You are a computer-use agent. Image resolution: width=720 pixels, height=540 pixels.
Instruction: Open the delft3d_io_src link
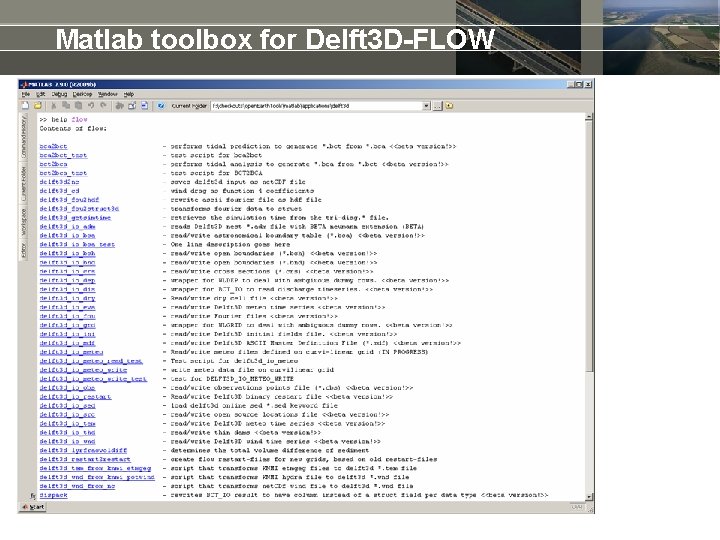[x=68, y=415]
